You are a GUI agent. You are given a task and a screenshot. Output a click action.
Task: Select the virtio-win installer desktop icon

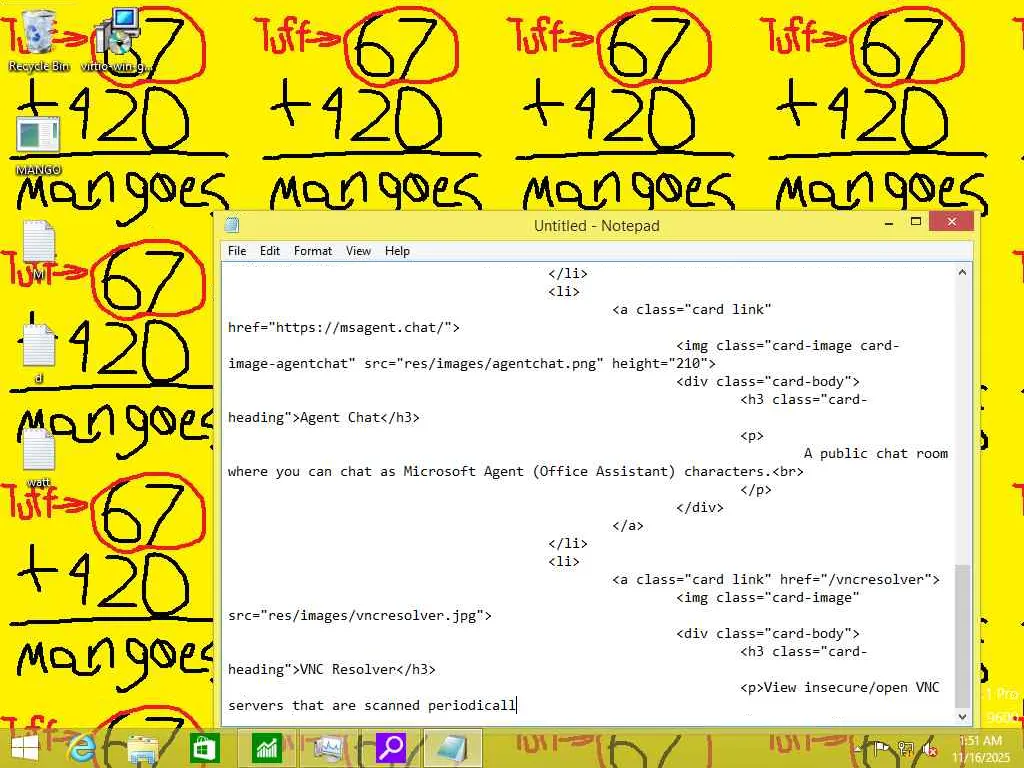click(x=118, y=39)
